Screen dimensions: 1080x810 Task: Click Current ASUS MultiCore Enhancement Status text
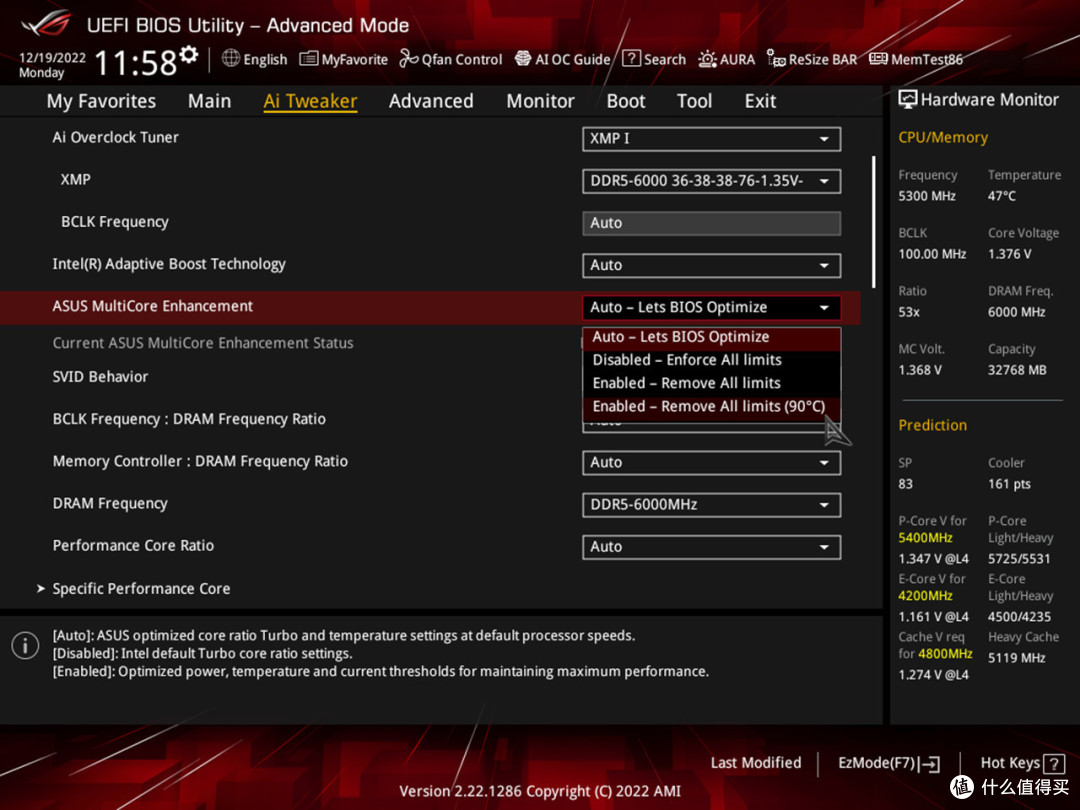tap(203, 343)
